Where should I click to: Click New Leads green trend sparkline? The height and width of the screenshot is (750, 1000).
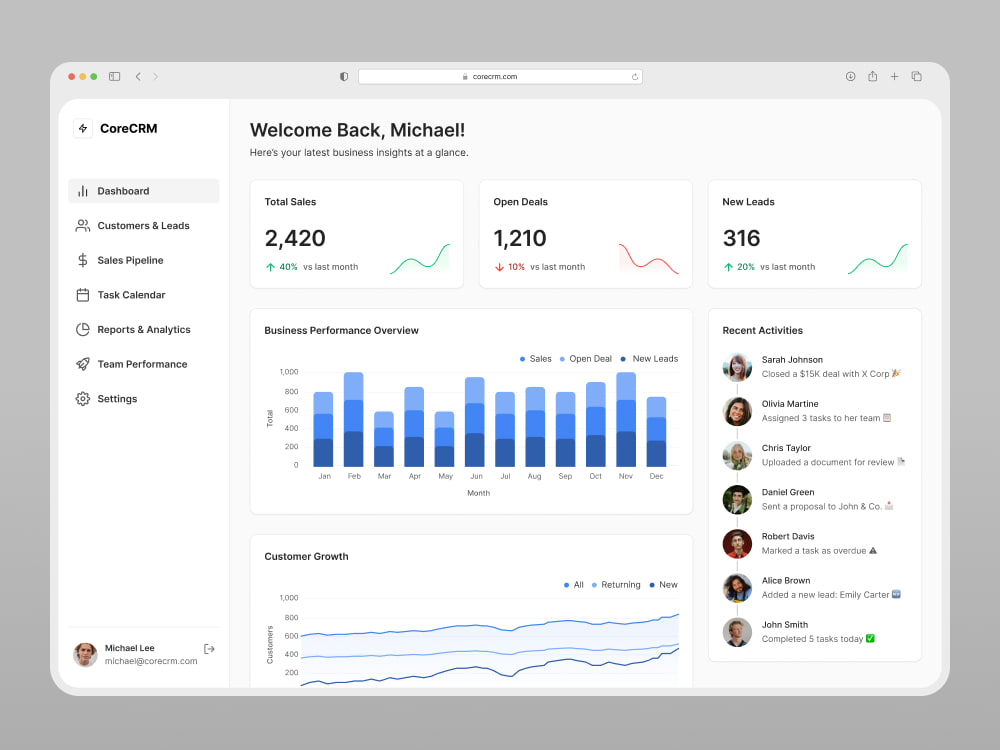(878, 259)
